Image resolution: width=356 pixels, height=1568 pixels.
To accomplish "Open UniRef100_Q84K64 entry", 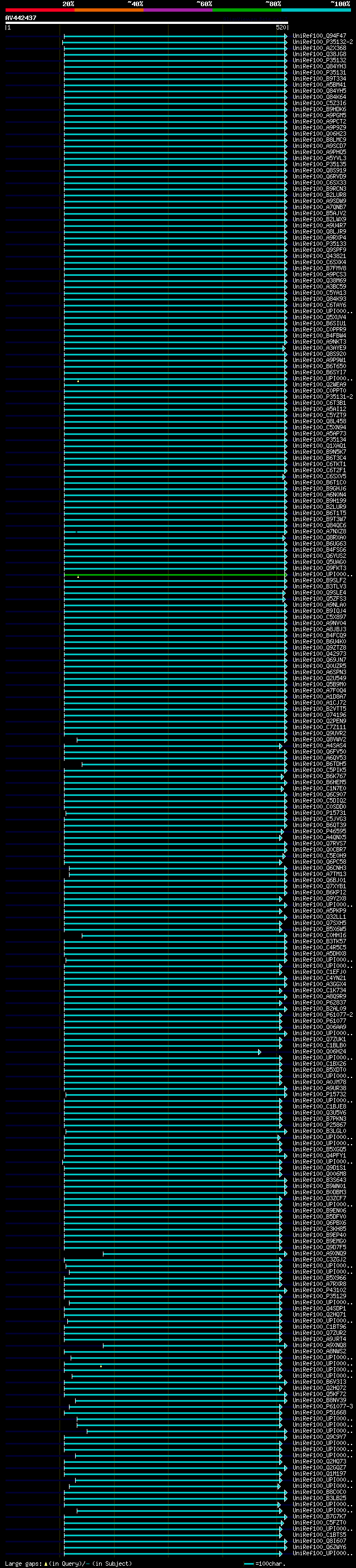I will (x=319, y=97).
